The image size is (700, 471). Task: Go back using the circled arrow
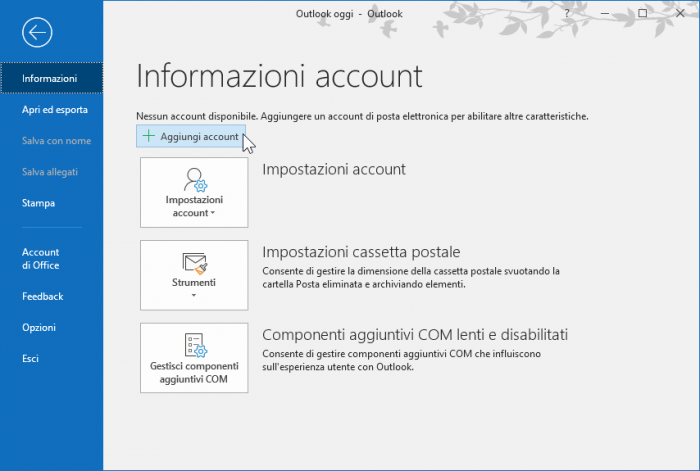37,32
